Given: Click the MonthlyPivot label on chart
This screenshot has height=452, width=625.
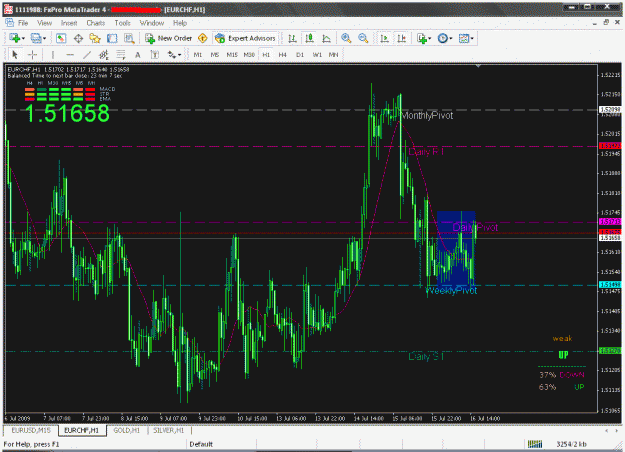Looking at the screenshot, I should tap(427, 116).
